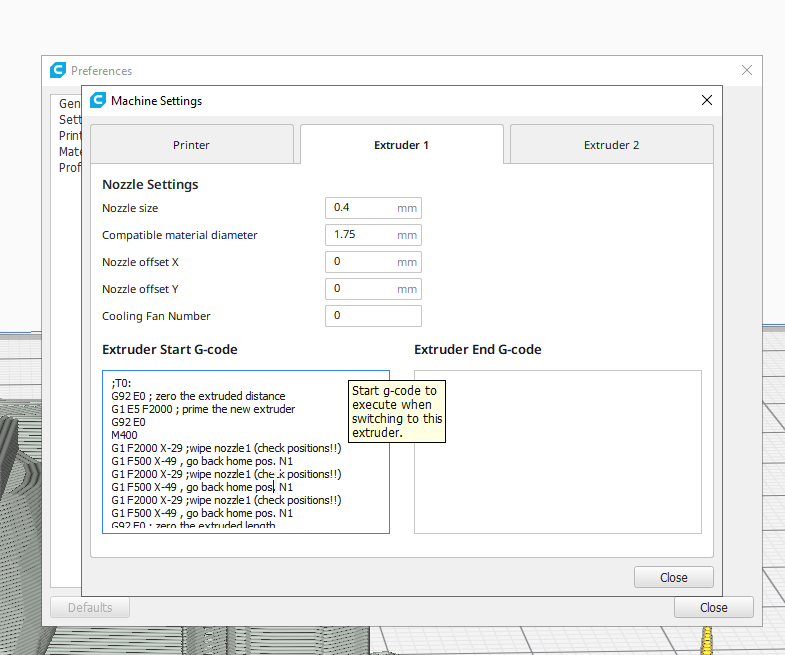The image size is (785, 655).
Task: Click the 'Nozzle Settings' heading
Action: click(150, 185)
